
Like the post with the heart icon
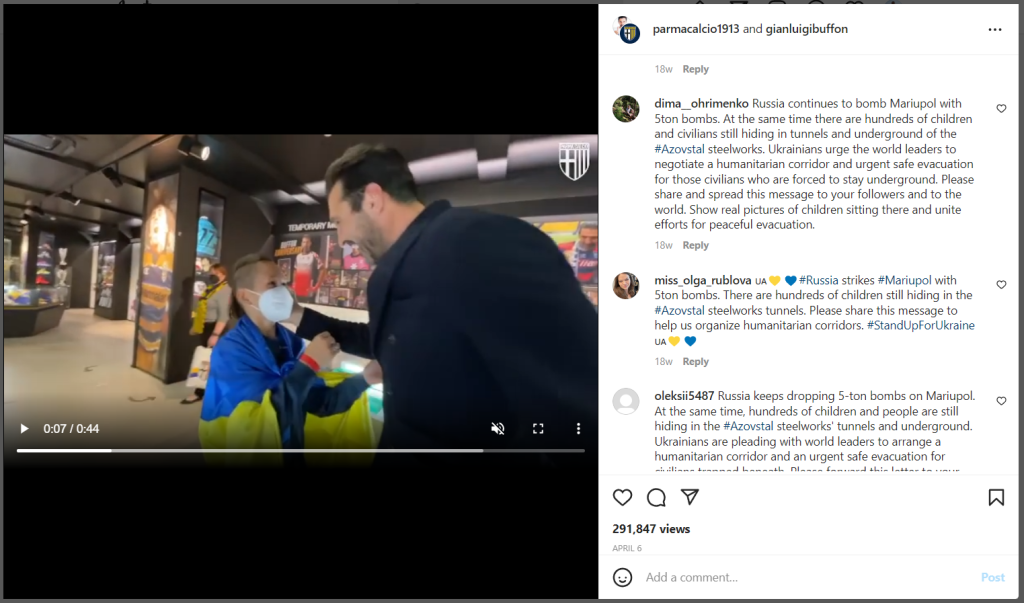622,497
